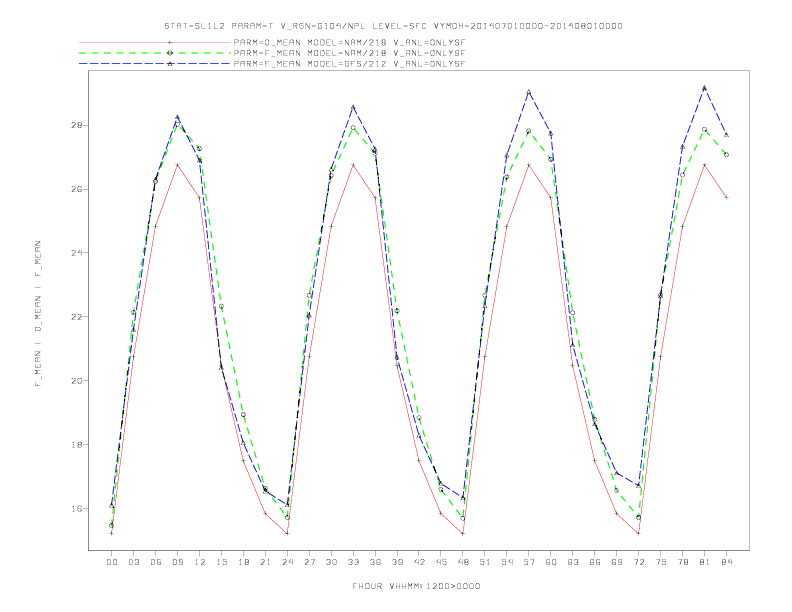Click y-axis tick label 22

point(76,317)
